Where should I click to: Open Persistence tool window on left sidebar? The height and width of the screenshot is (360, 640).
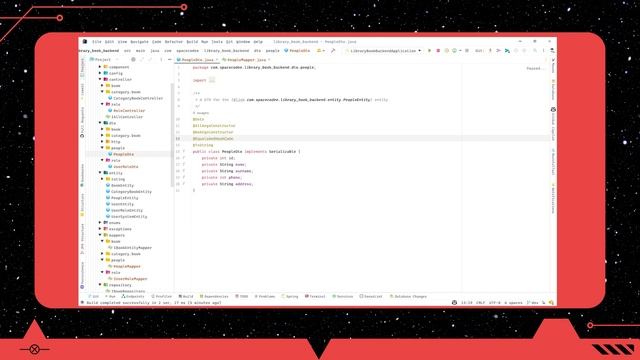coord(82,275)
